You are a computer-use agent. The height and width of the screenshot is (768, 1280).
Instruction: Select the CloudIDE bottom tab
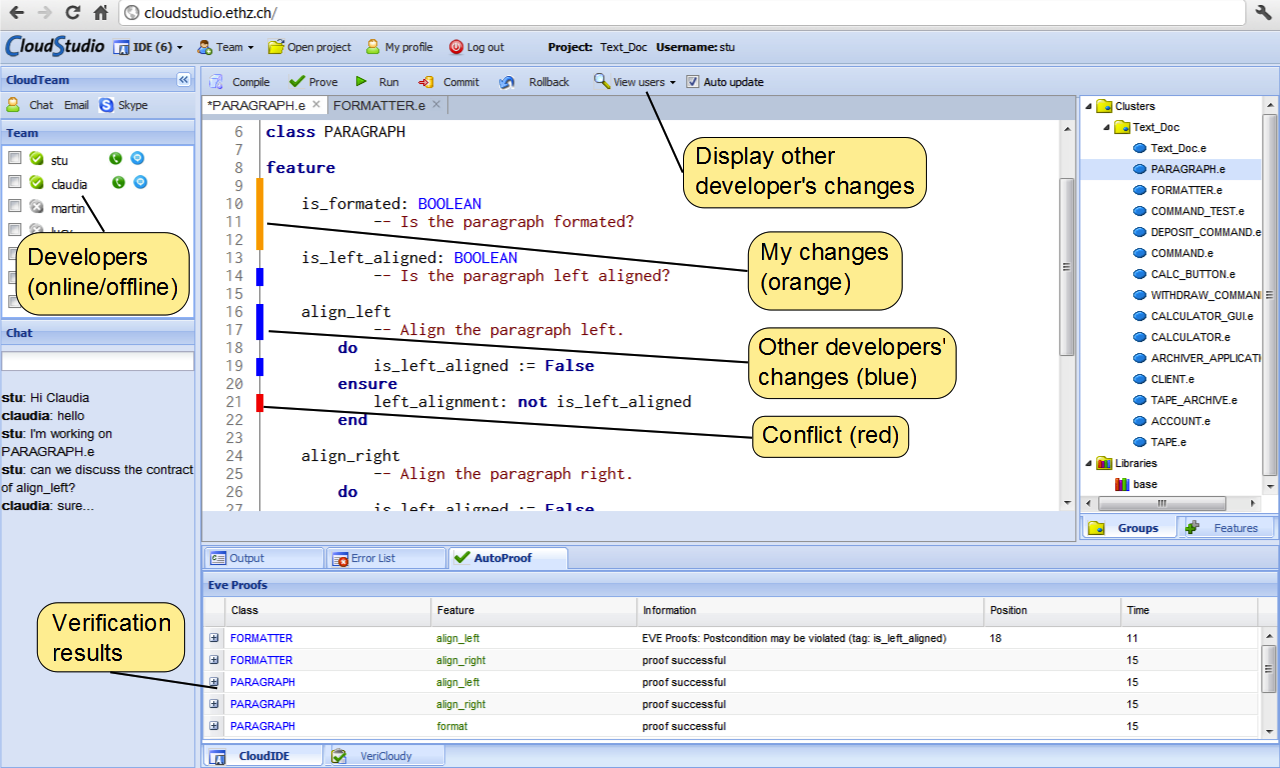(x=263, y=756)
